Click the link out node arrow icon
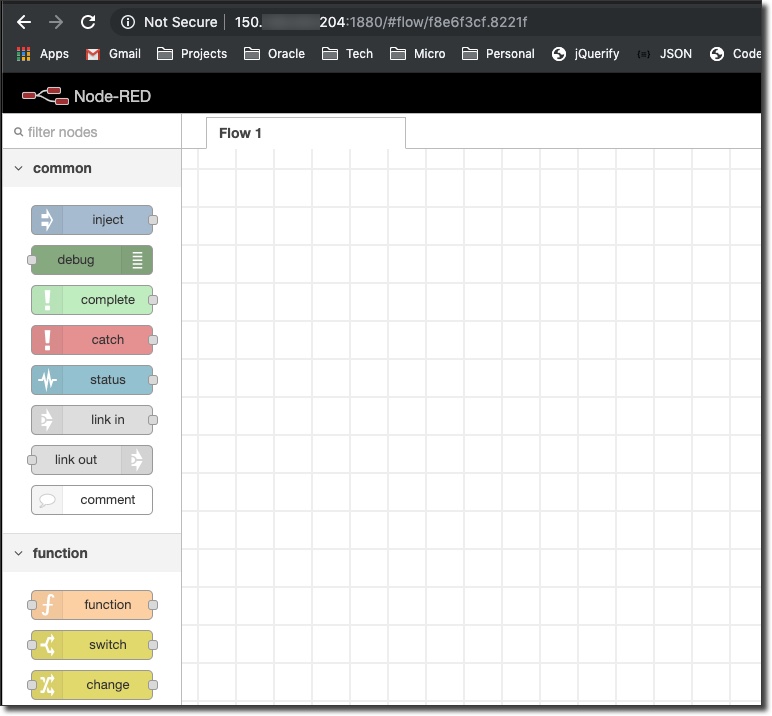Image resolution: width=772 pixels, height=716 pixels. pos(137,460)
